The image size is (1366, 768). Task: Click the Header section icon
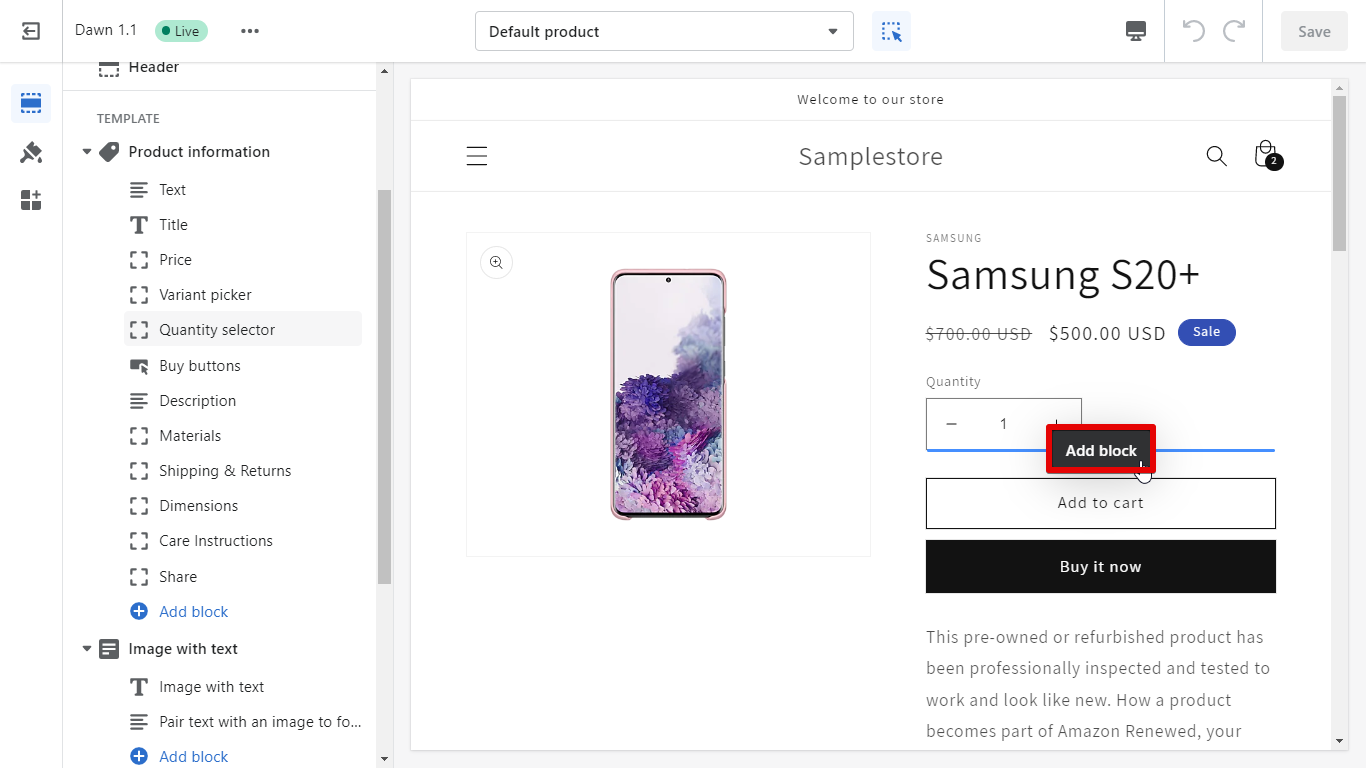click(x=109, y=68)
